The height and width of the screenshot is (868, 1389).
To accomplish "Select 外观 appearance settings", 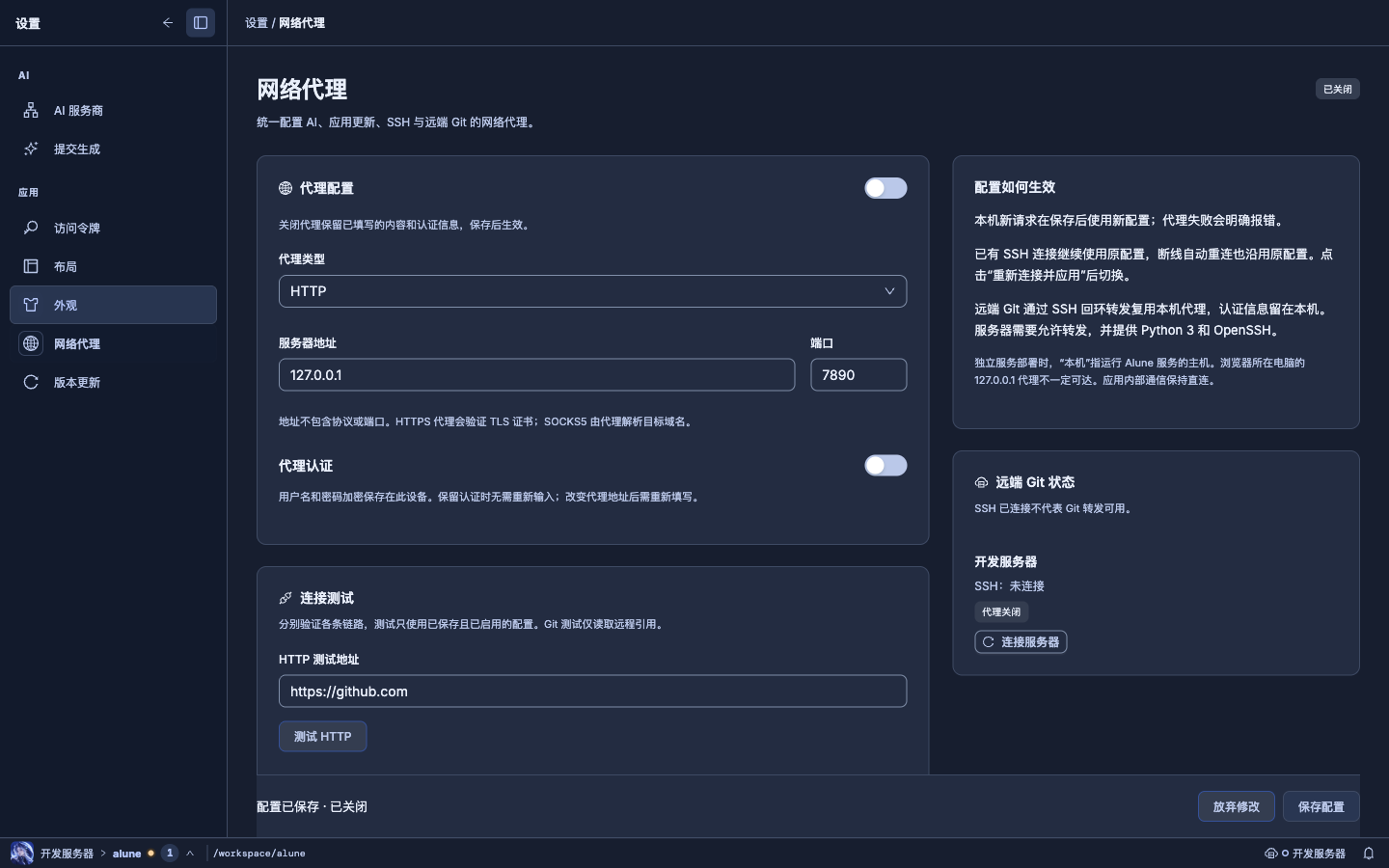I will [113, 305].
